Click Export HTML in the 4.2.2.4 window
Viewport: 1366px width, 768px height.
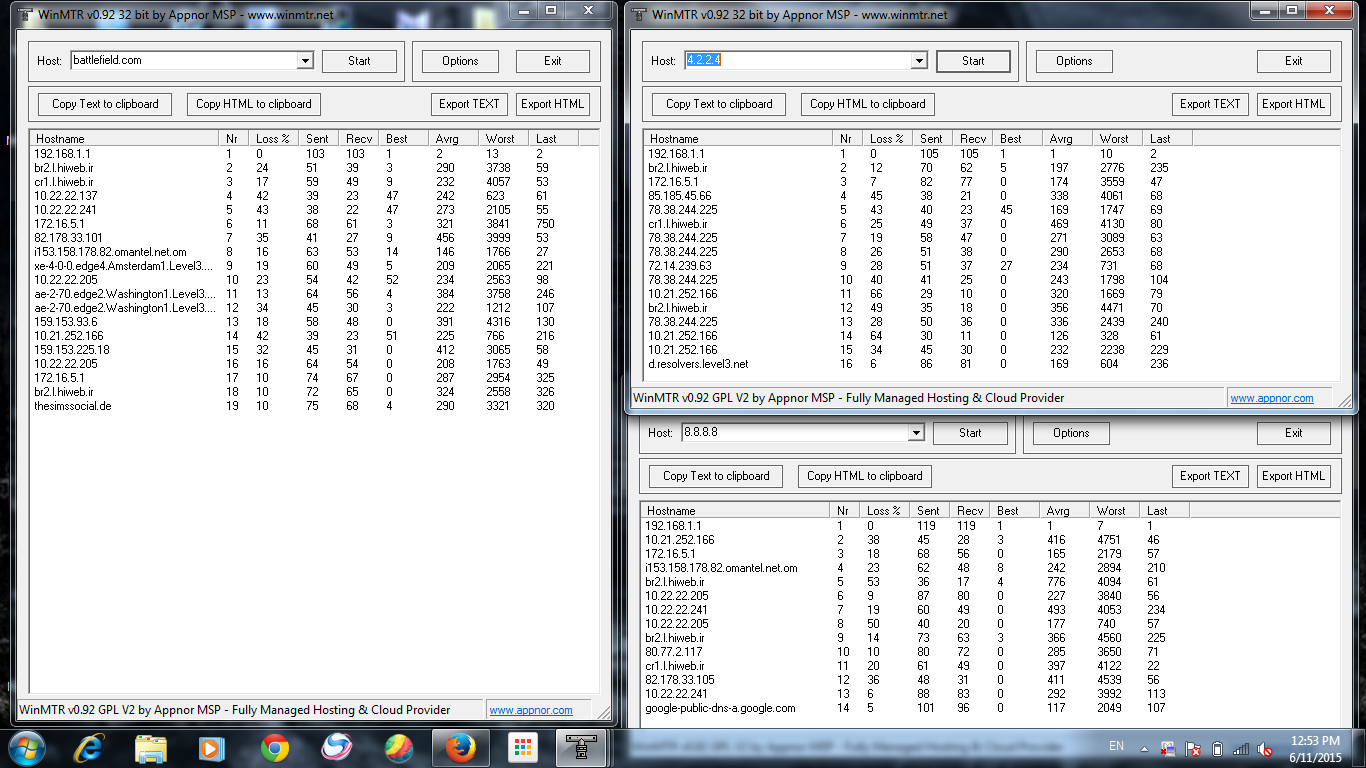[1294, 104]
